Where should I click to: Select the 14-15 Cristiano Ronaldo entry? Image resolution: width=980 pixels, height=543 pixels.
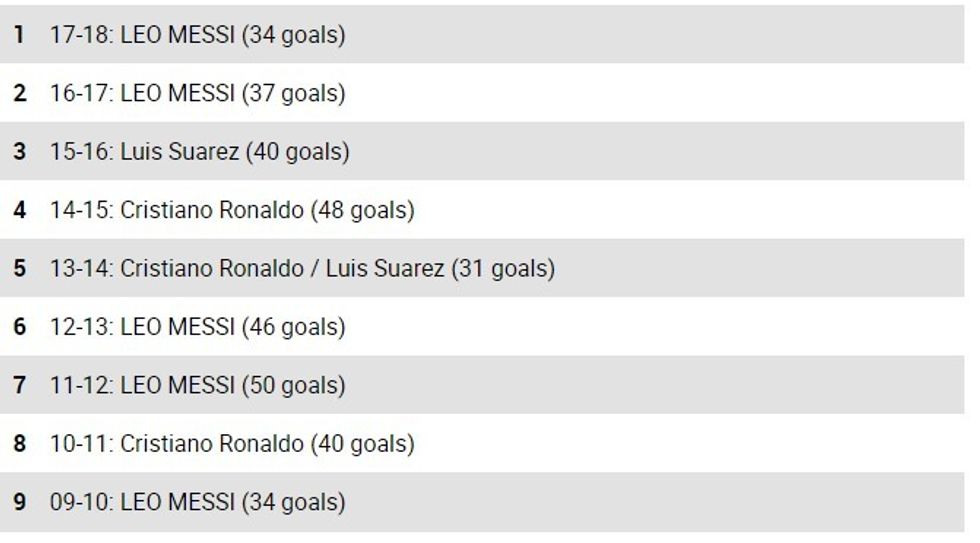[x=232, y=210]
